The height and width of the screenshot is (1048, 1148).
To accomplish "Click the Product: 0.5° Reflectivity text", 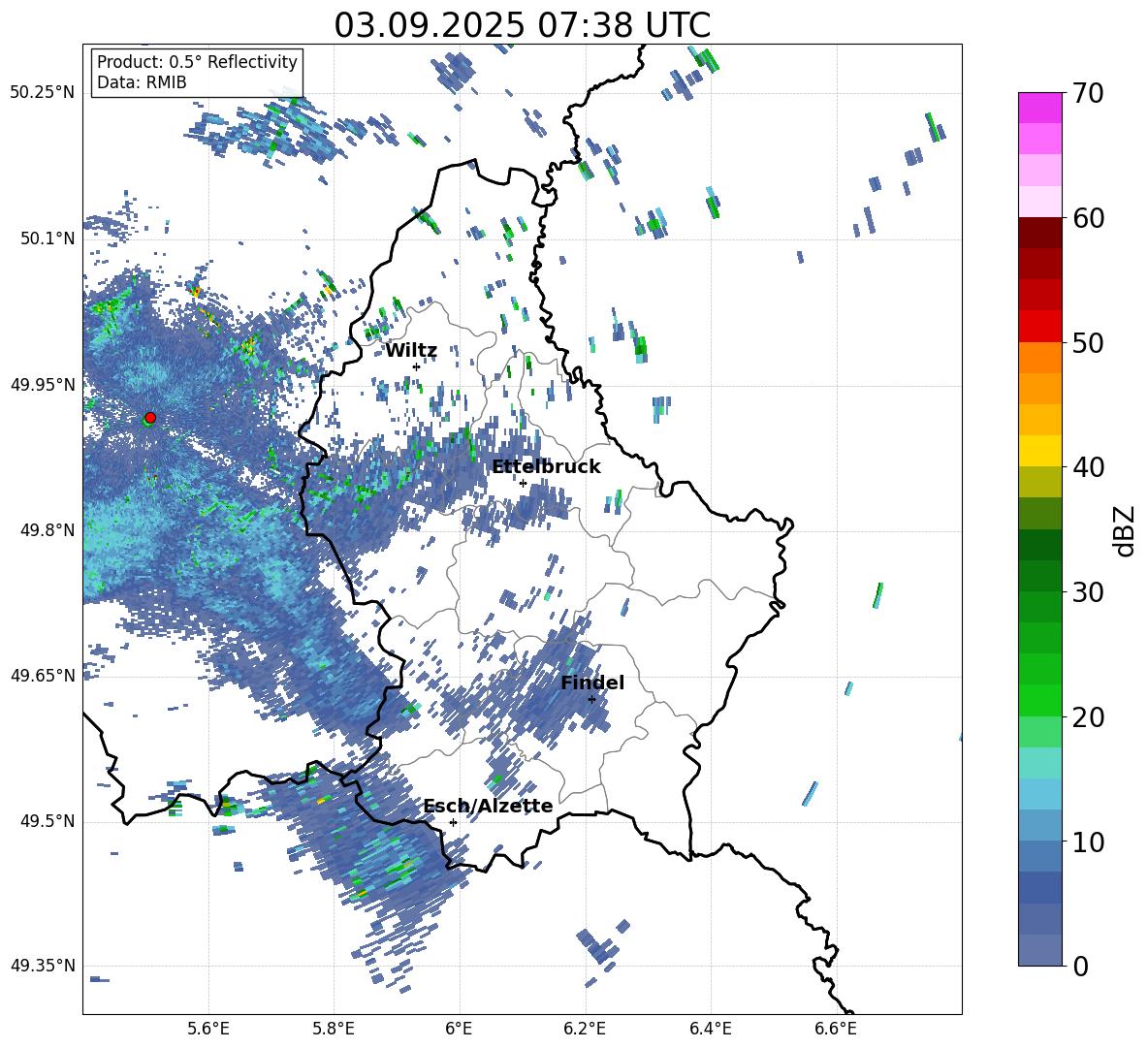I will (x=197, y=62).
